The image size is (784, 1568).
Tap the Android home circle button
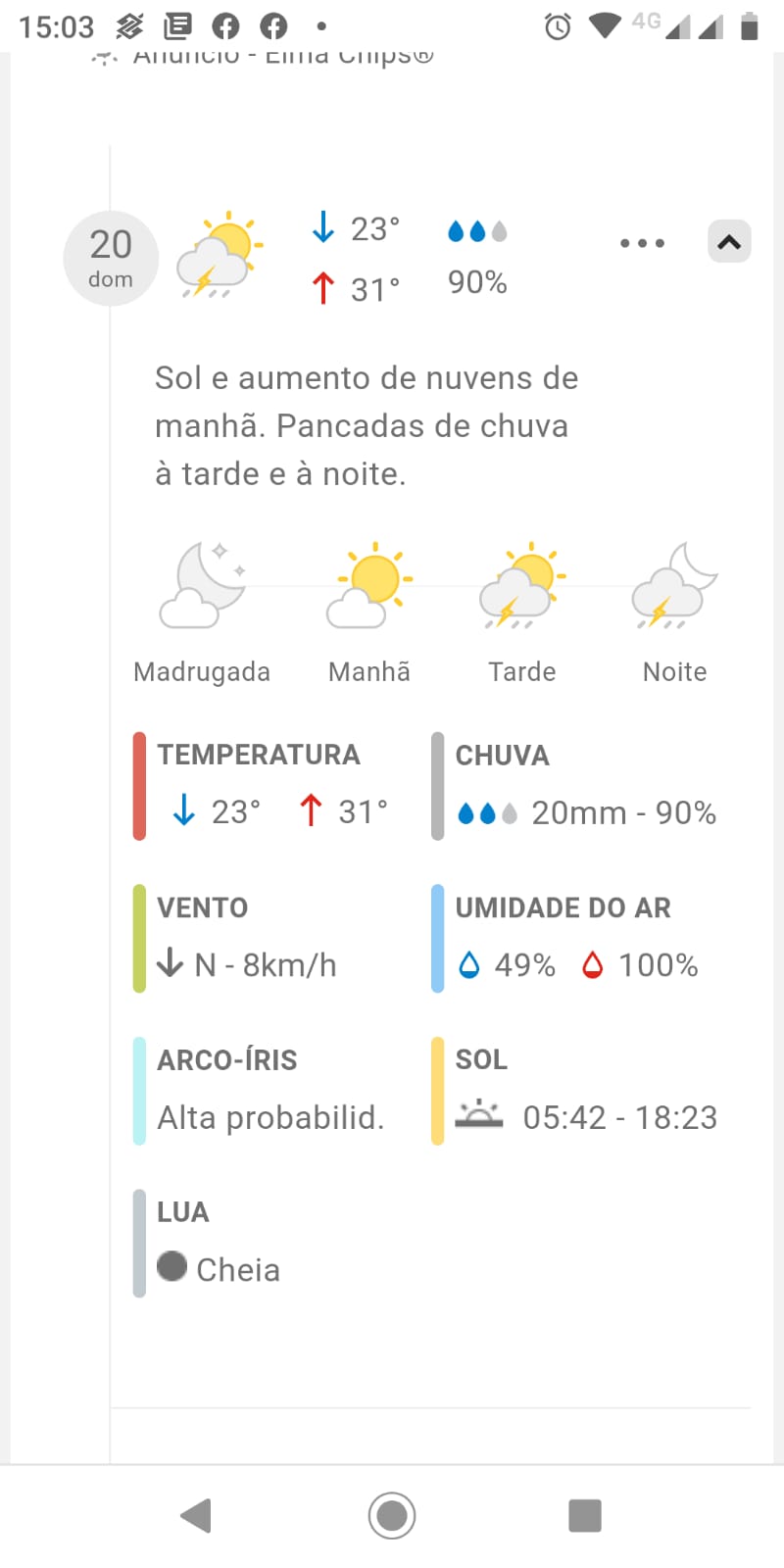pyautogui.click(x=392, y=1515)
